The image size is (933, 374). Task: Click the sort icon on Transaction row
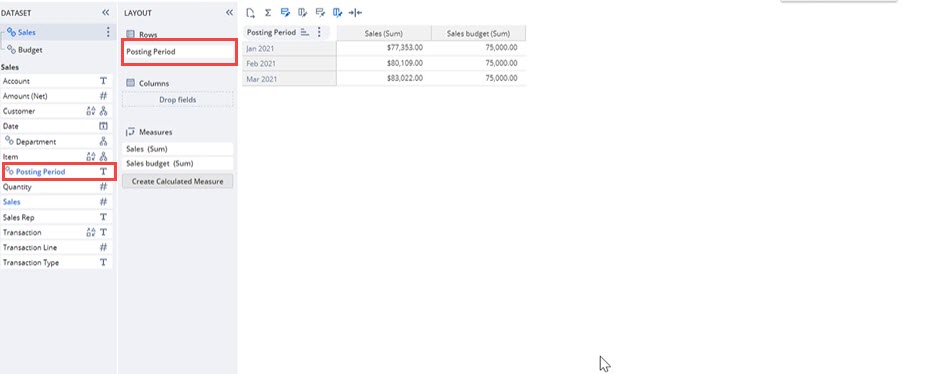91,232
